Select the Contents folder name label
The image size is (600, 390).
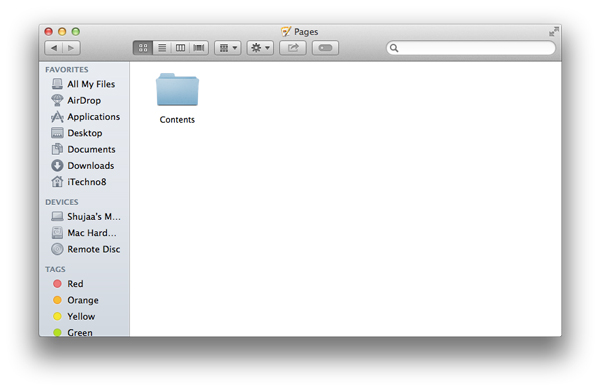coord(177,120)
